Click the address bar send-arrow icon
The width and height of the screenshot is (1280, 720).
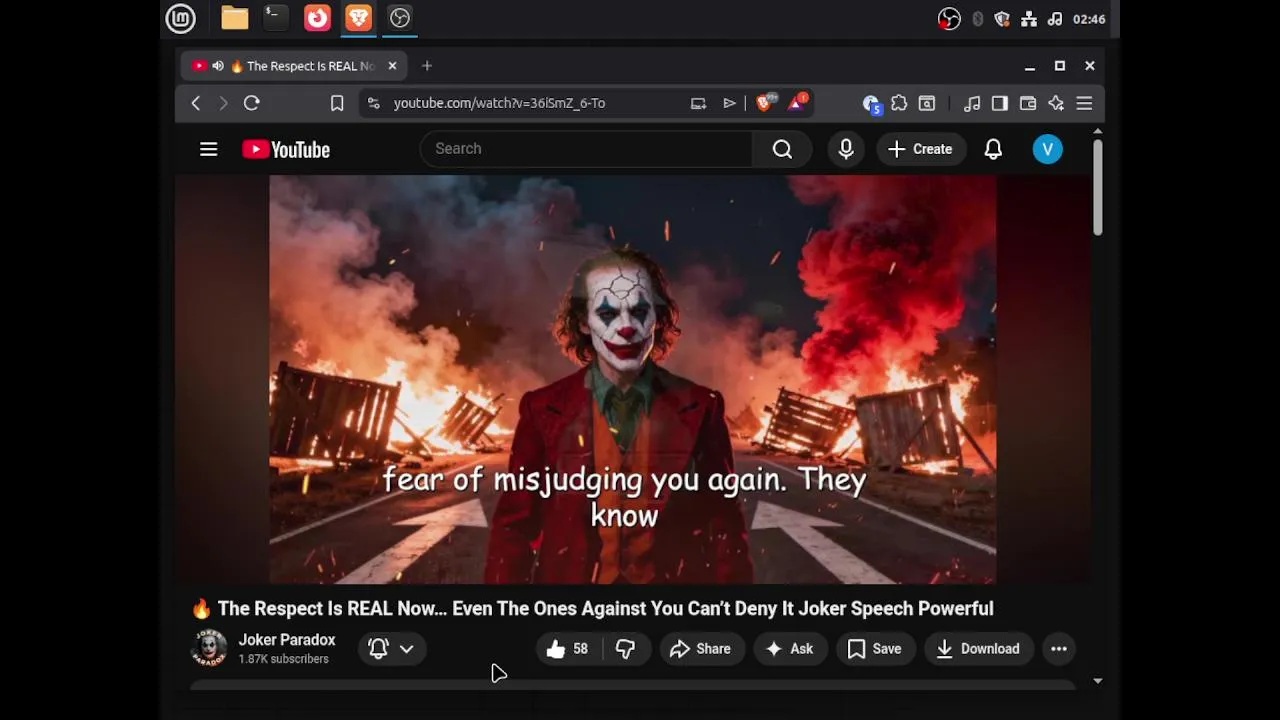pos(730,103)
